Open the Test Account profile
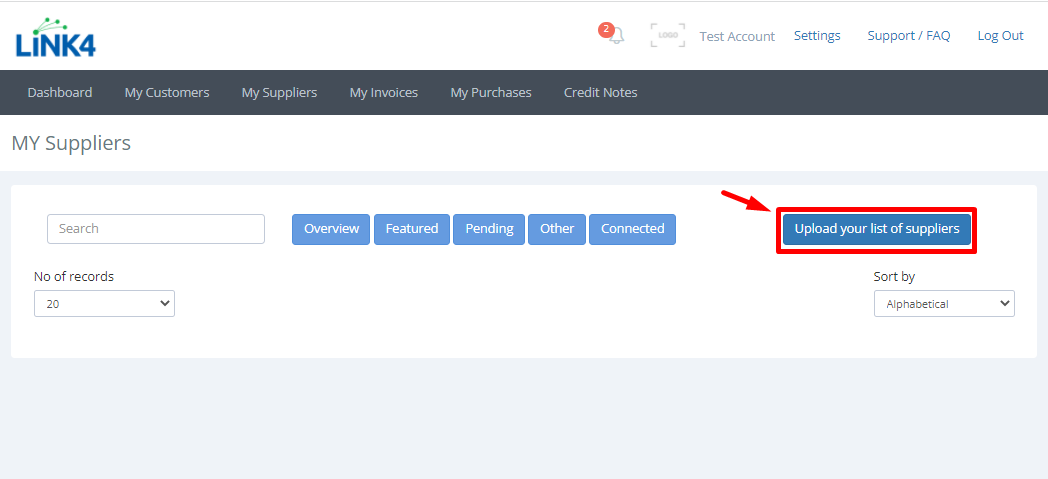The image size is (1048, 479). pos(737,36)
